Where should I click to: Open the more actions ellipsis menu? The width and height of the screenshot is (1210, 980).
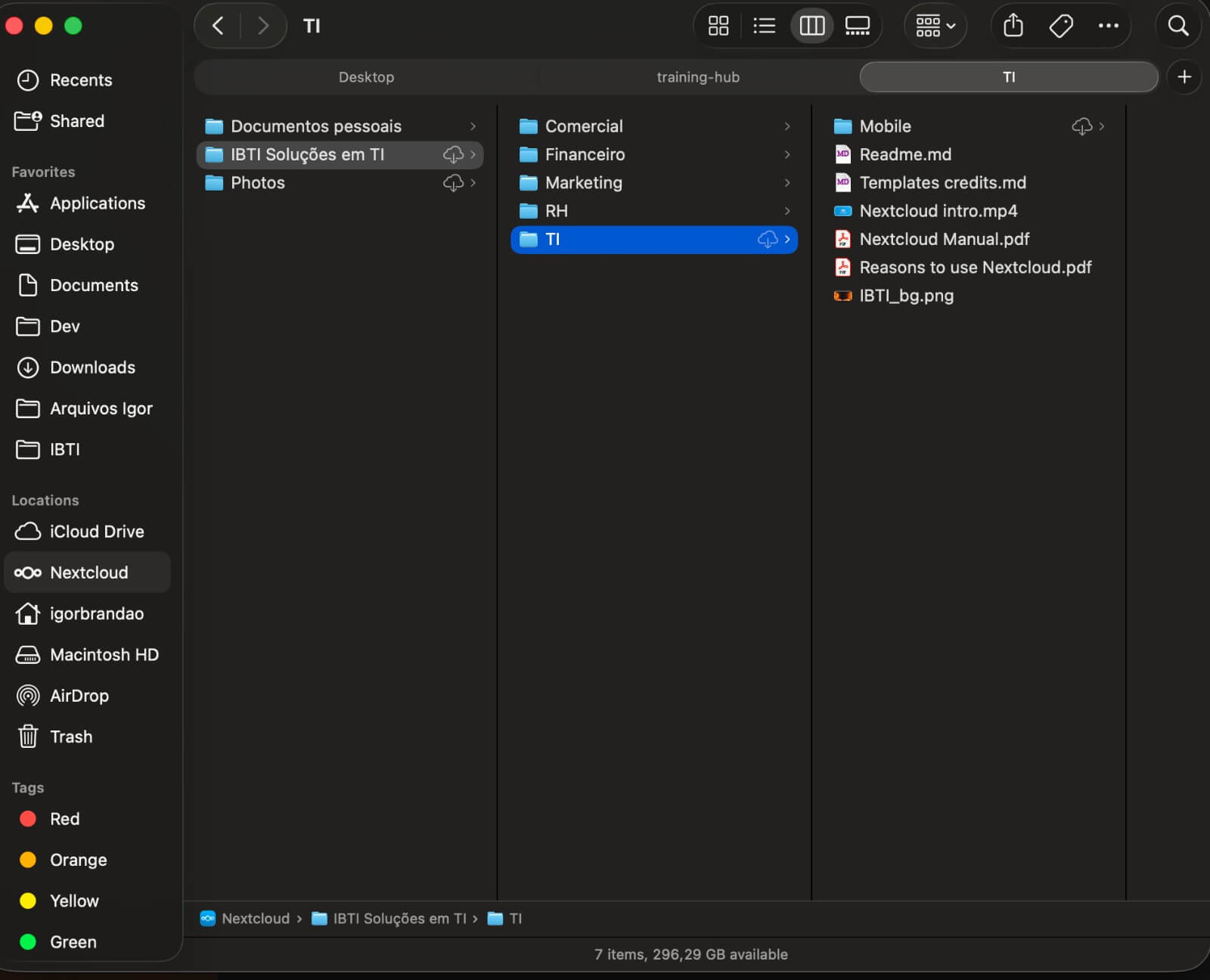point(1108,26)
